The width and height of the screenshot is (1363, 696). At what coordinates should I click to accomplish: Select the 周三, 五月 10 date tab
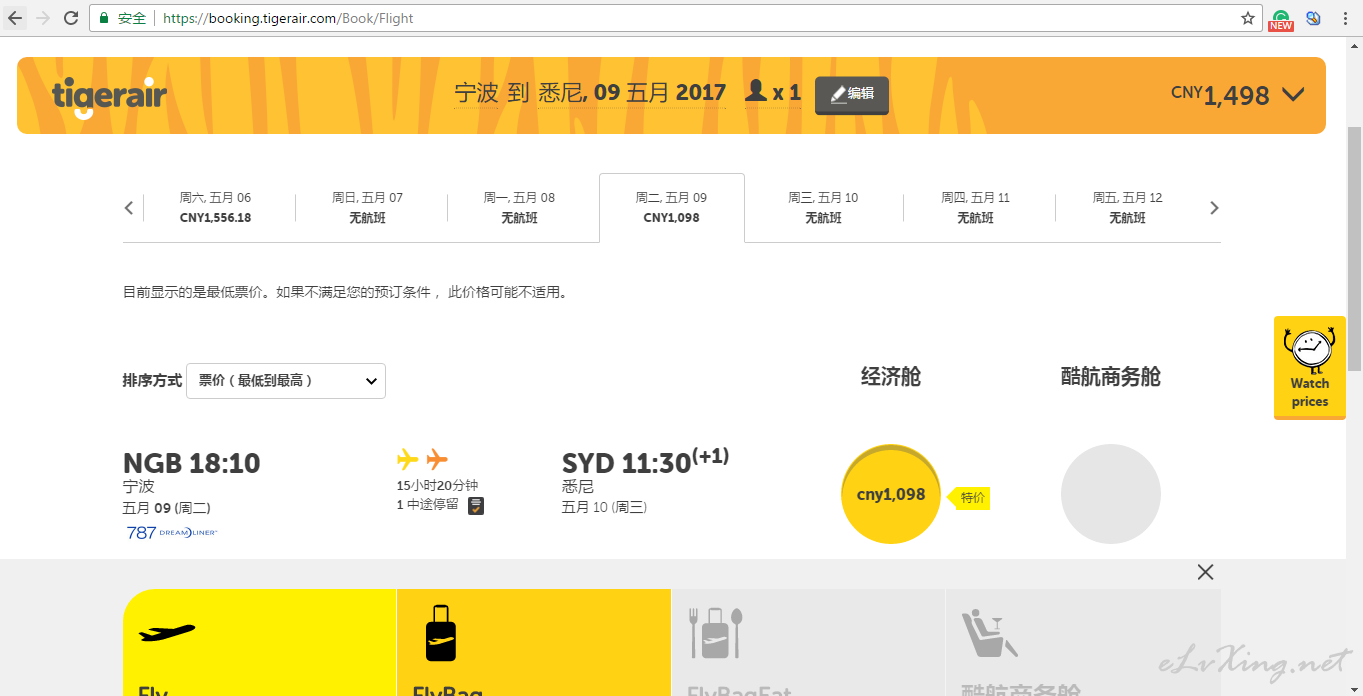point(823,207)
